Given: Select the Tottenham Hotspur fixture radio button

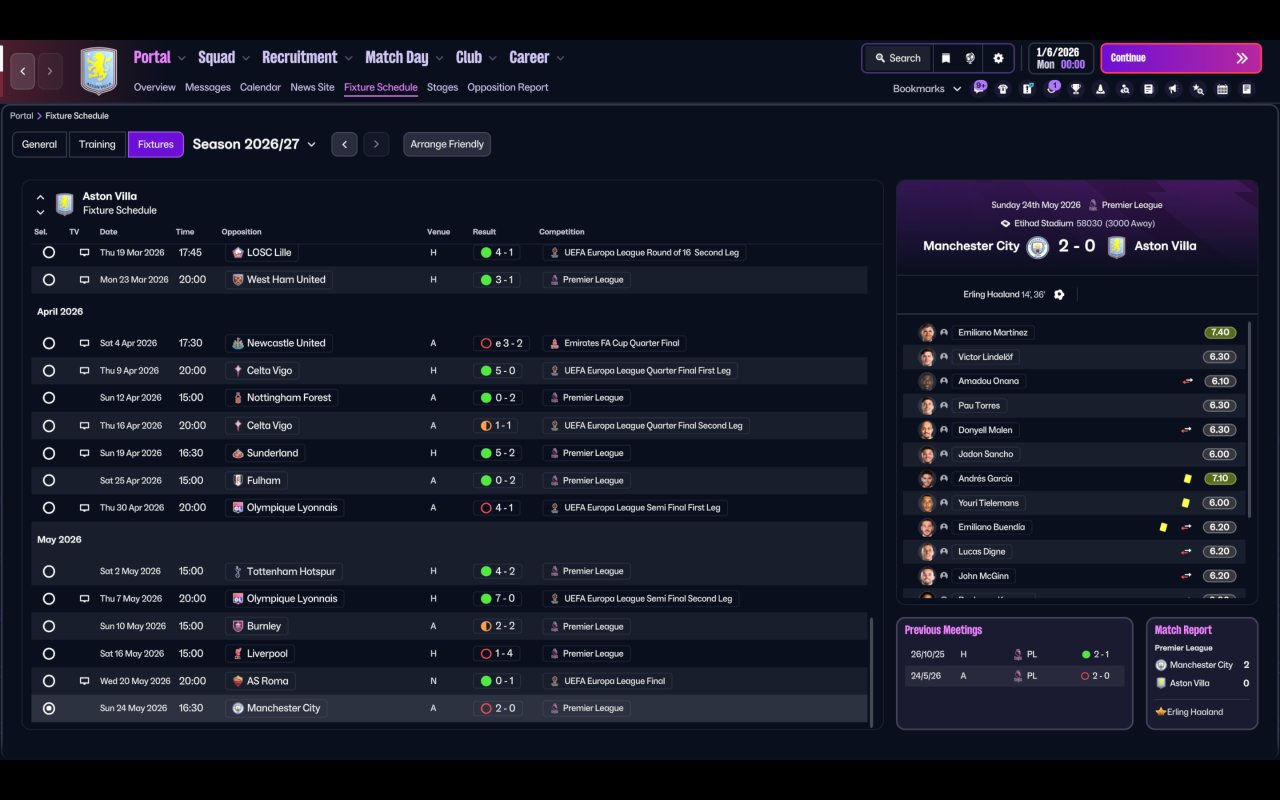Looking at the screenshot, I should [x=49, y=572].
